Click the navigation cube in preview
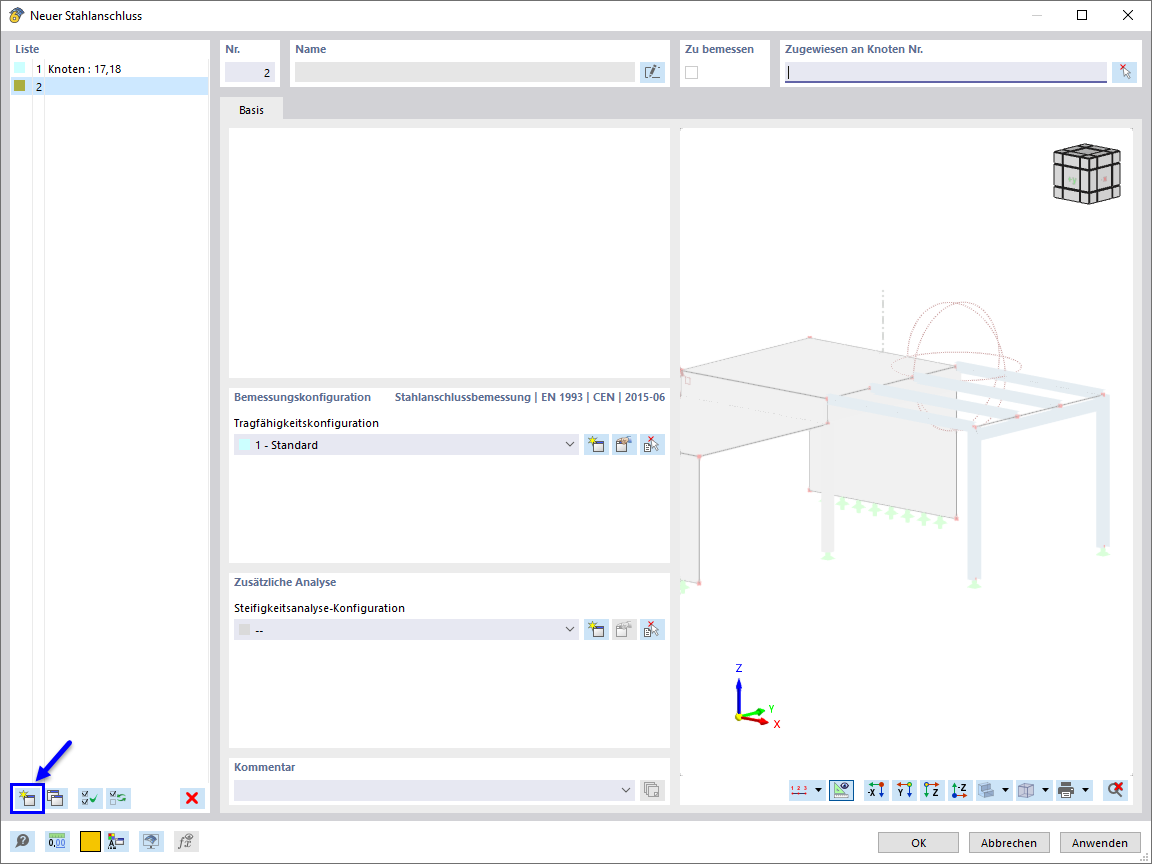The width and height of the screenshot is (1152, 864). pos(1087,173)
